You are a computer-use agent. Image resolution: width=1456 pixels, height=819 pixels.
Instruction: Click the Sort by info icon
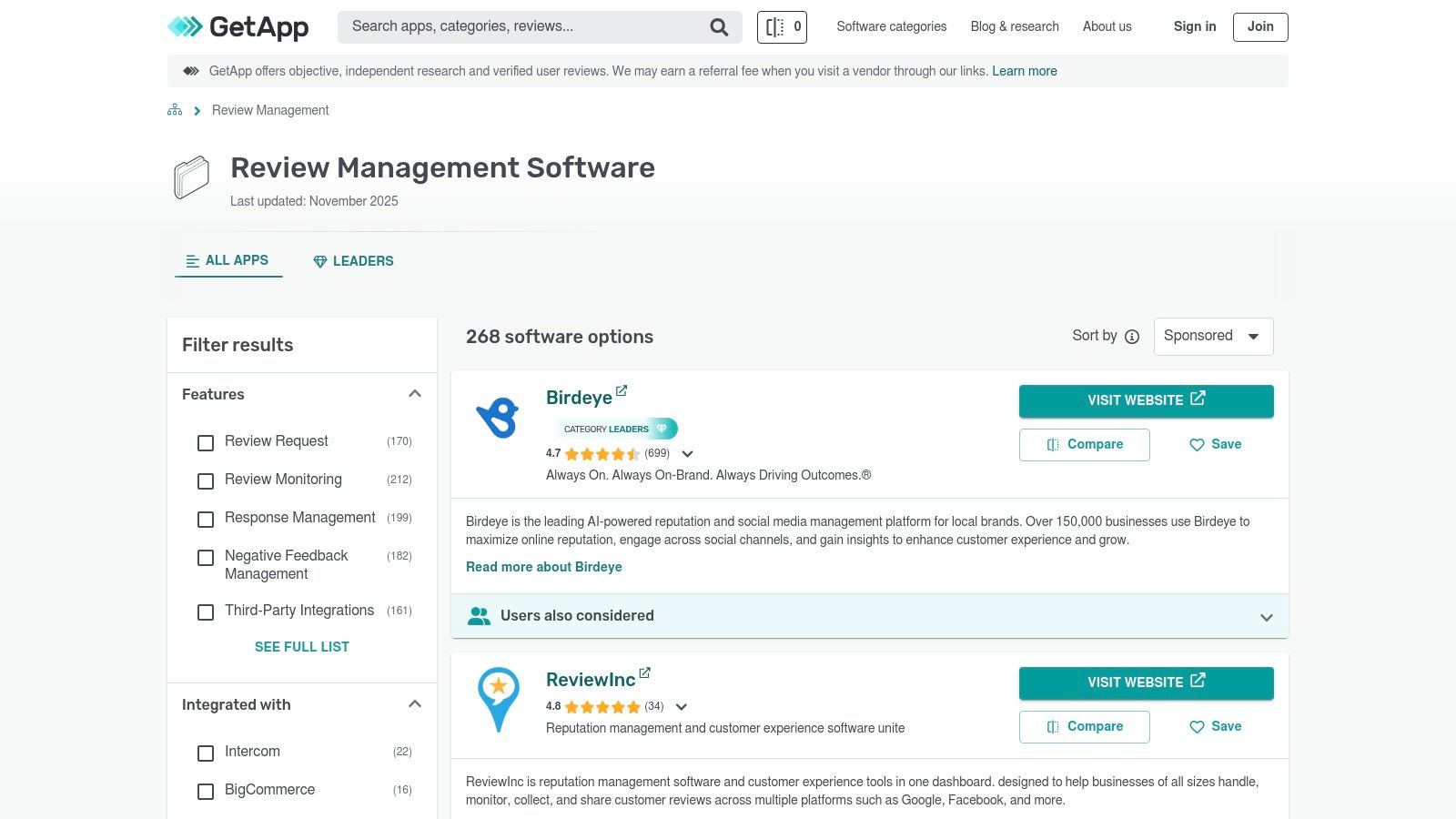point(1132,337)
